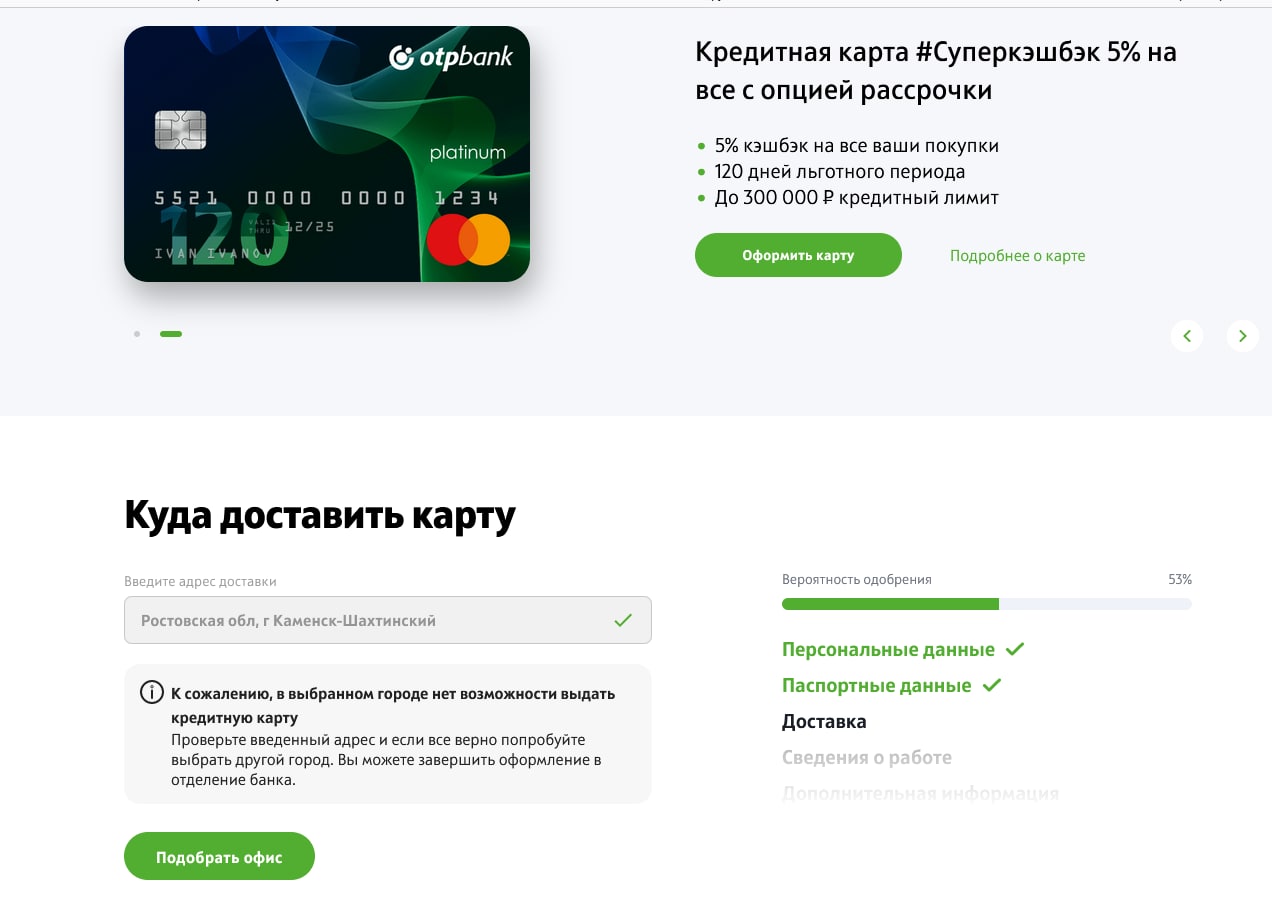Click the info icon in the warning box

coord(152,692)
